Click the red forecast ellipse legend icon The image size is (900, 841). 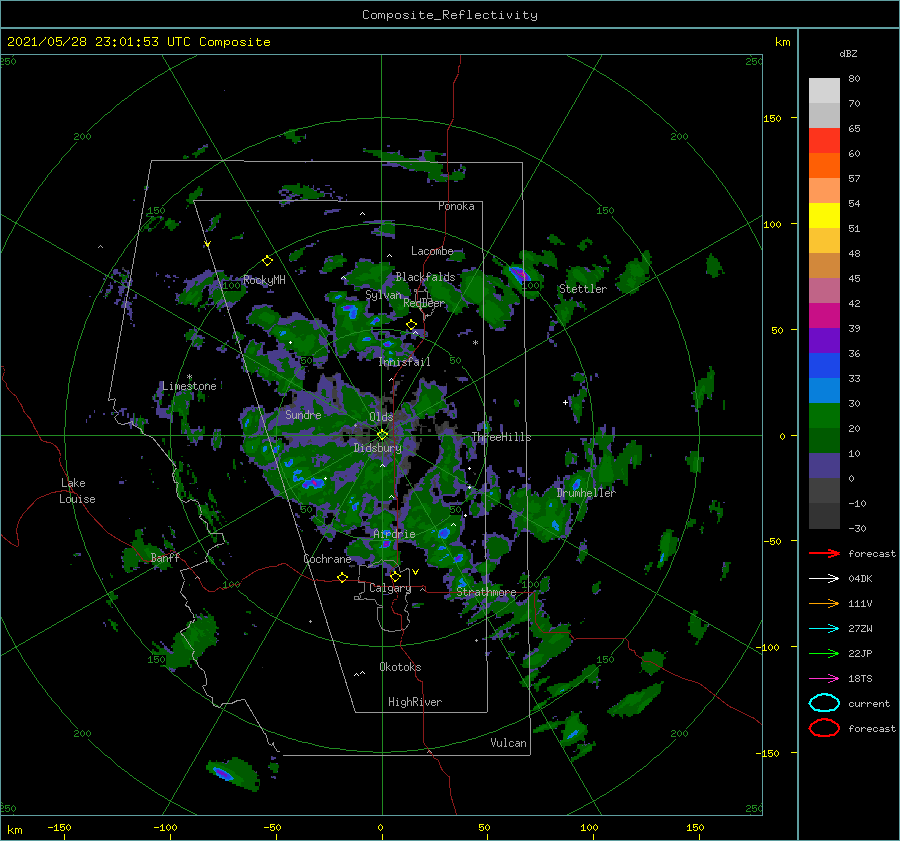coord(824,728)
